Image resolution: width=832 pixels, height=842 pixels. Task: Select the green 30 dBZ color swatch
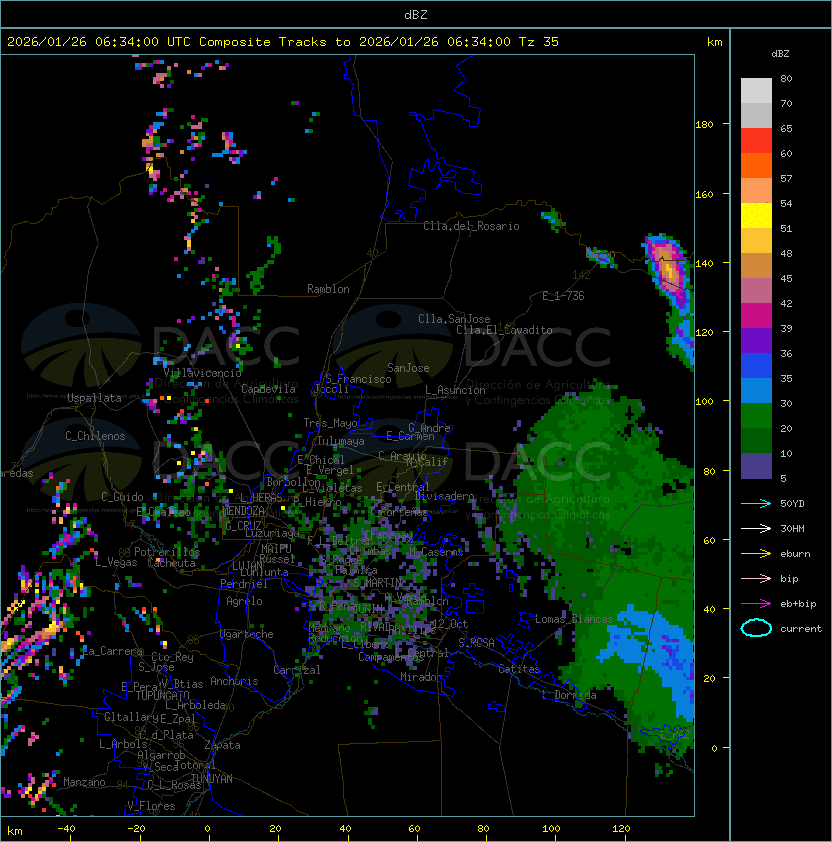click(x=756, y=415)
